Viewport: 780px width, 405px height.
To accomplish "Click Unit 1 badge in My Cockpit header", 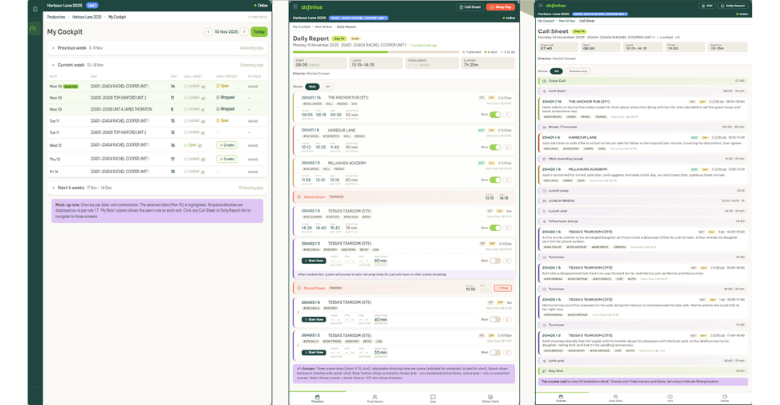I will 92,5.
